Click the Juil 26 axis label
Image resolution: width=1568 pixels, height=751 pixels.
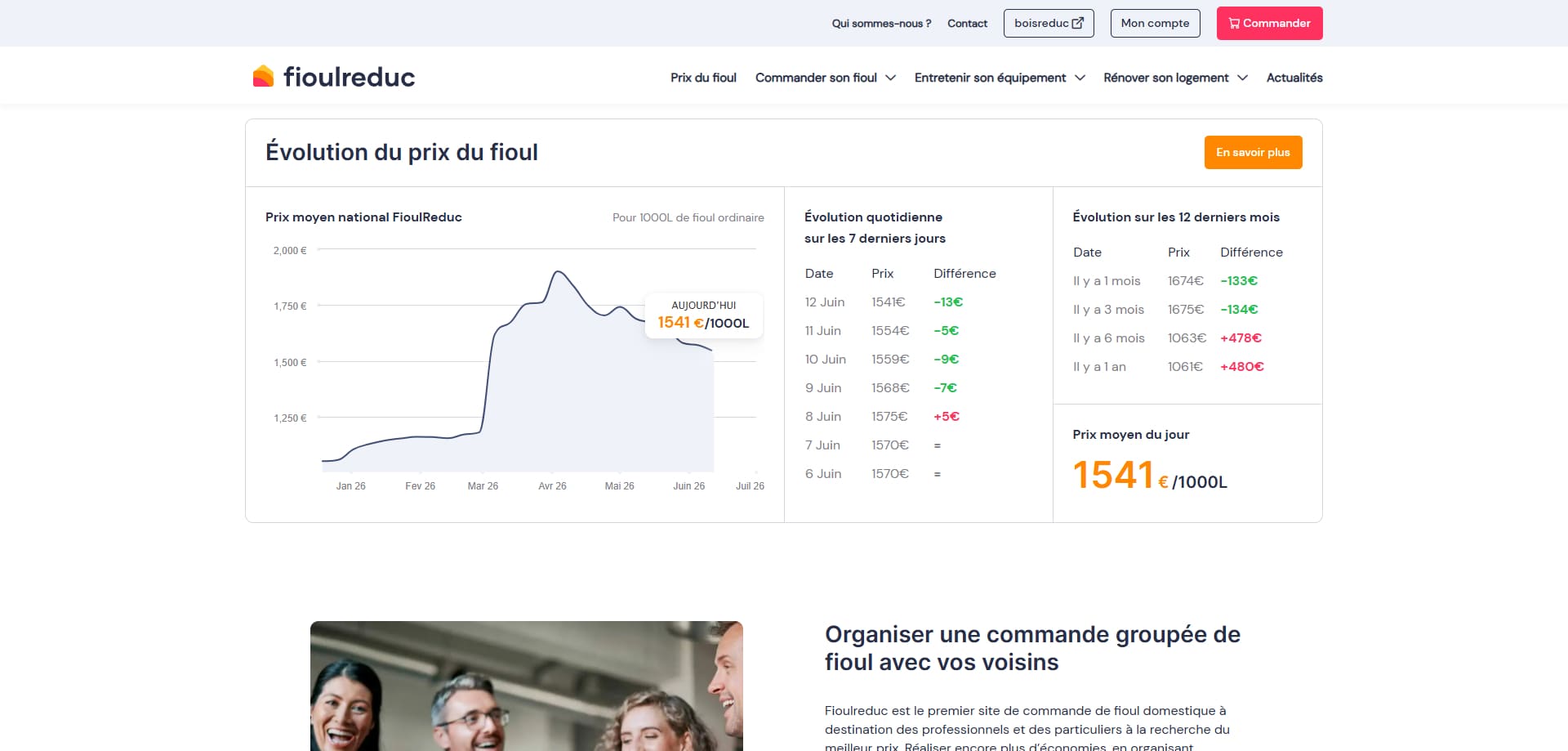pyautogui.click(x=750, y=486)
